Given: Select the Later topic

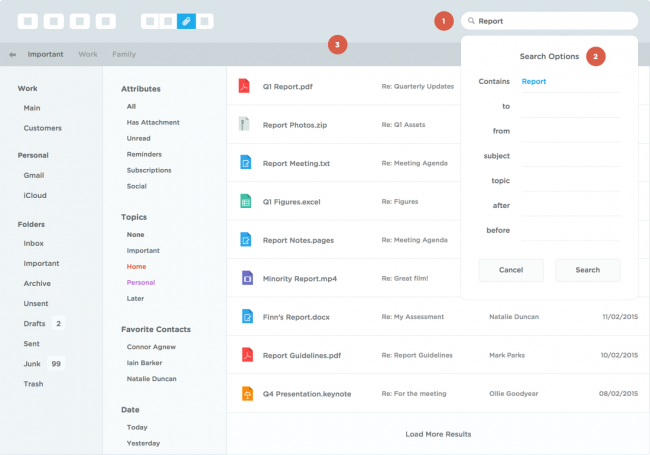Looking at the screenshot, I should click(136, 298).
